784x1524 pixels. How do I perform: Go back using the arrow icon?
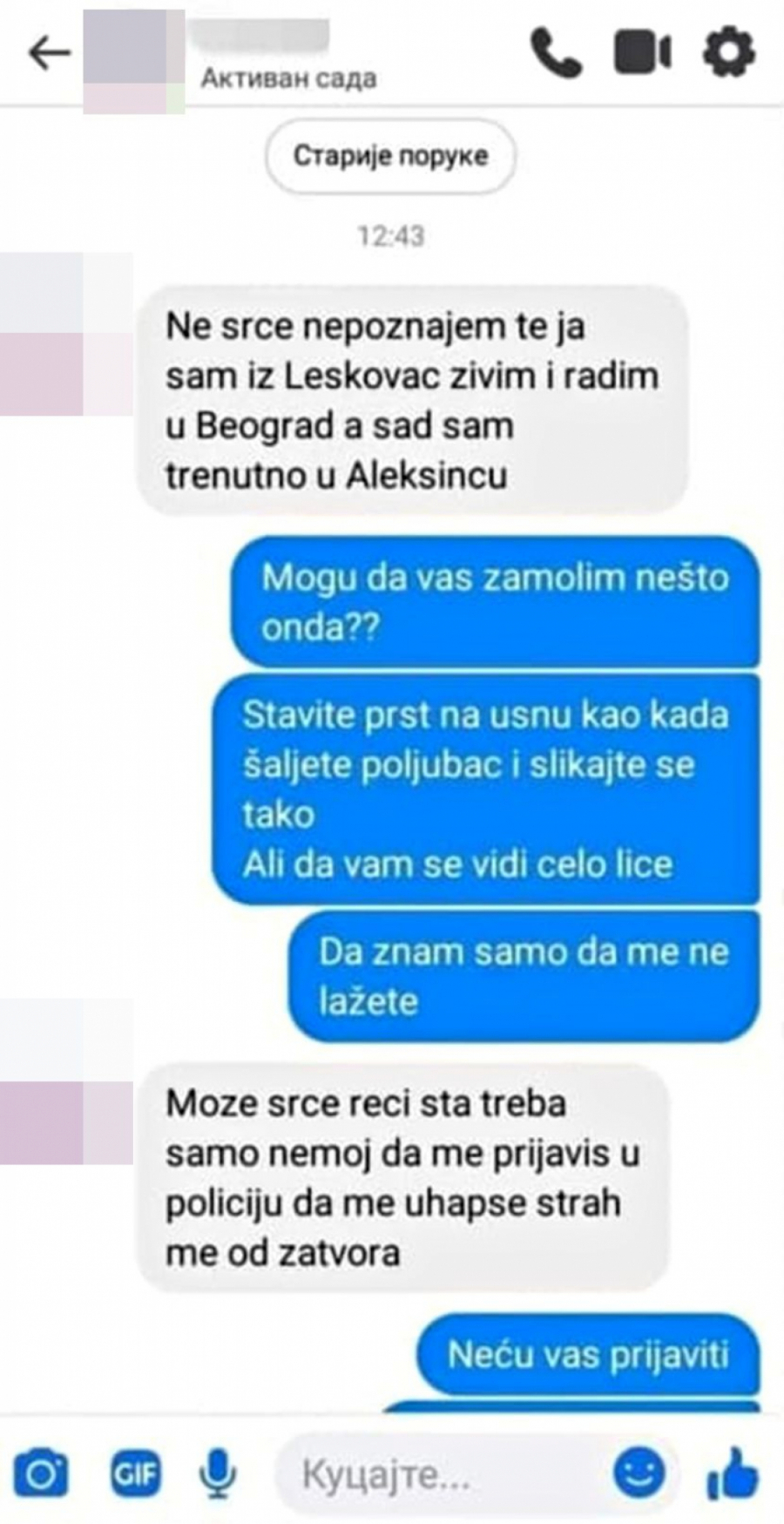49,53
